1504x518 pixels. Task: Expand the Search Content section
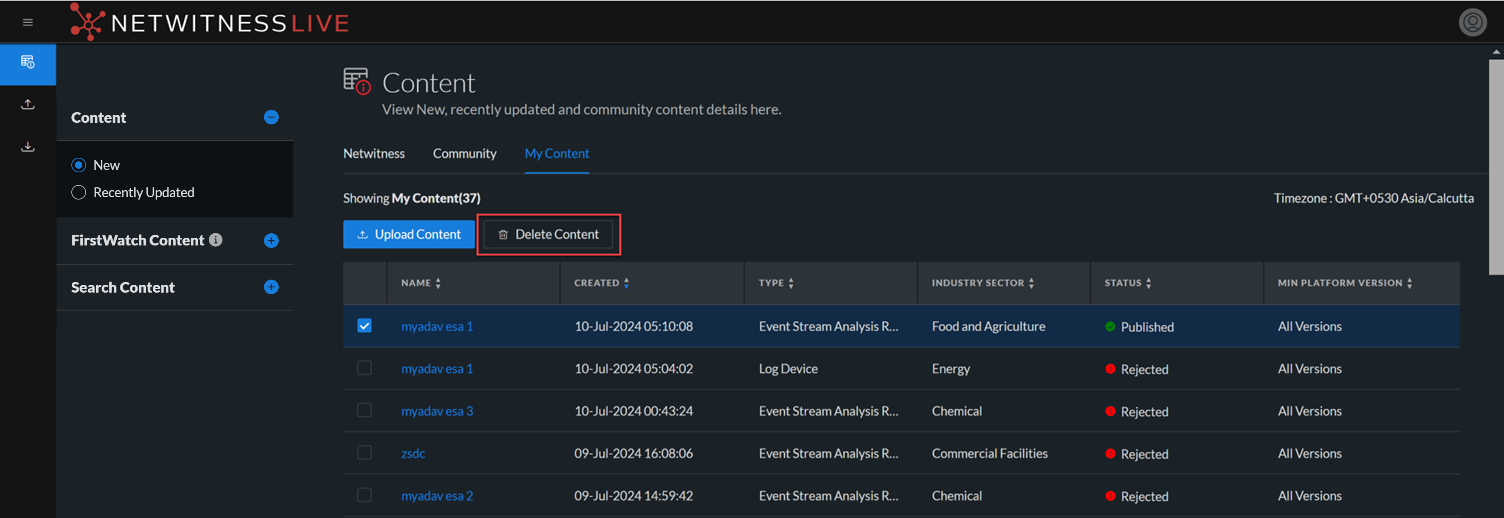coord(271,287)
